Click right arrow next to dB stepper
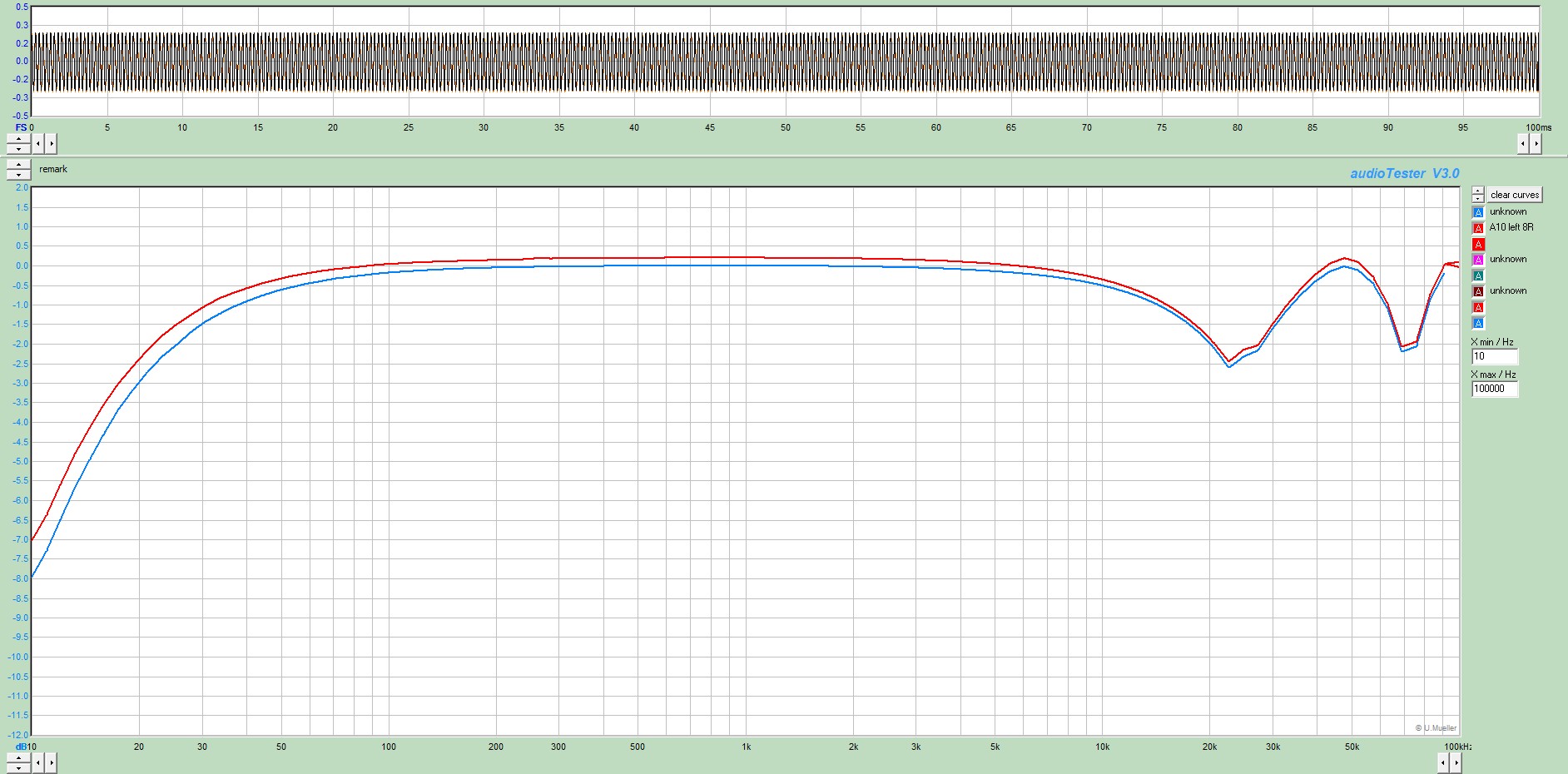This screenshot has height=774, width=1568. tap(51, 762)
